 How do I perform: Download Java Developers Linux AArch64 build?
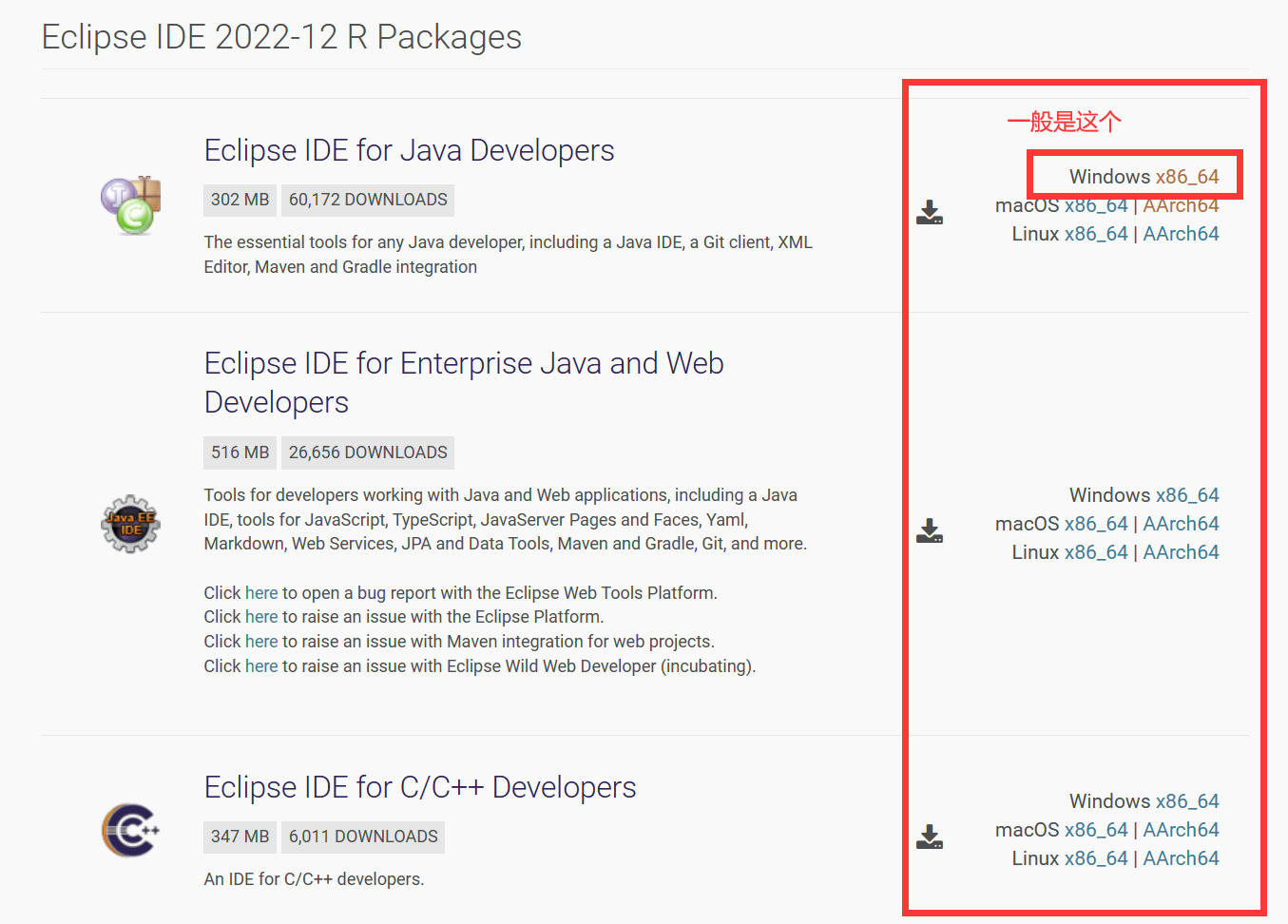pyautogui.click(x=1181, y=234)
